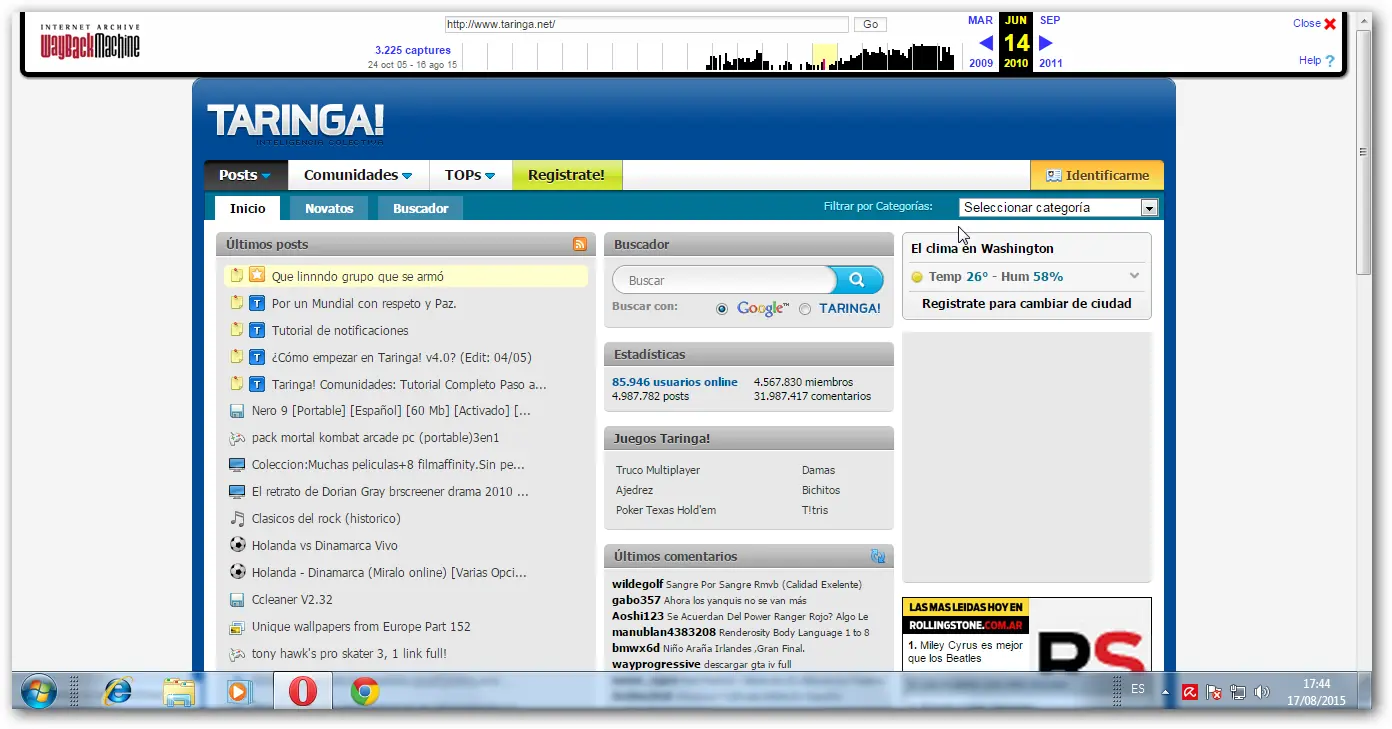Click the RSS icon on Últimos posts

(579, 243)
